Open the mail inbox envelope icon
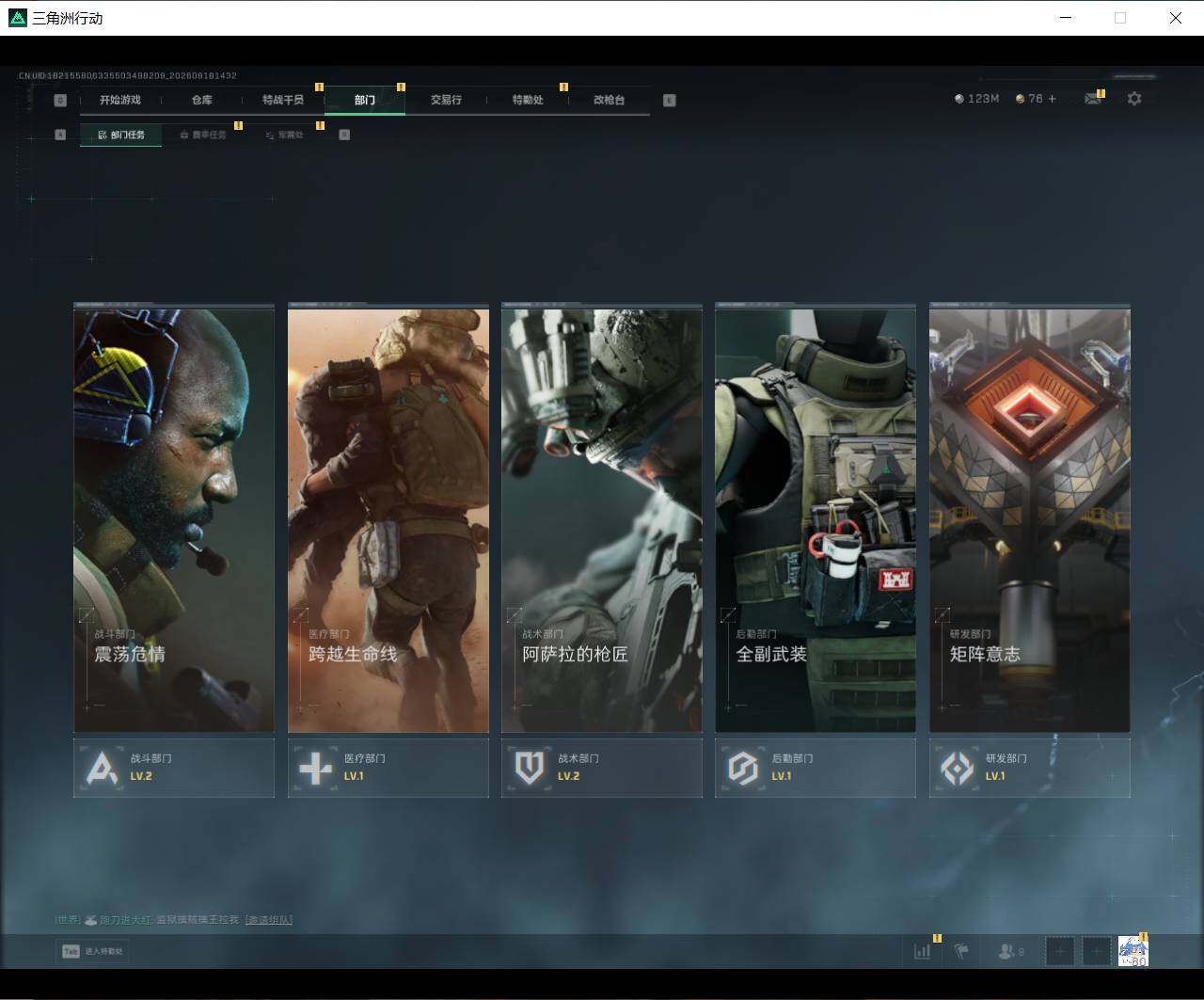 point(1092,99)
